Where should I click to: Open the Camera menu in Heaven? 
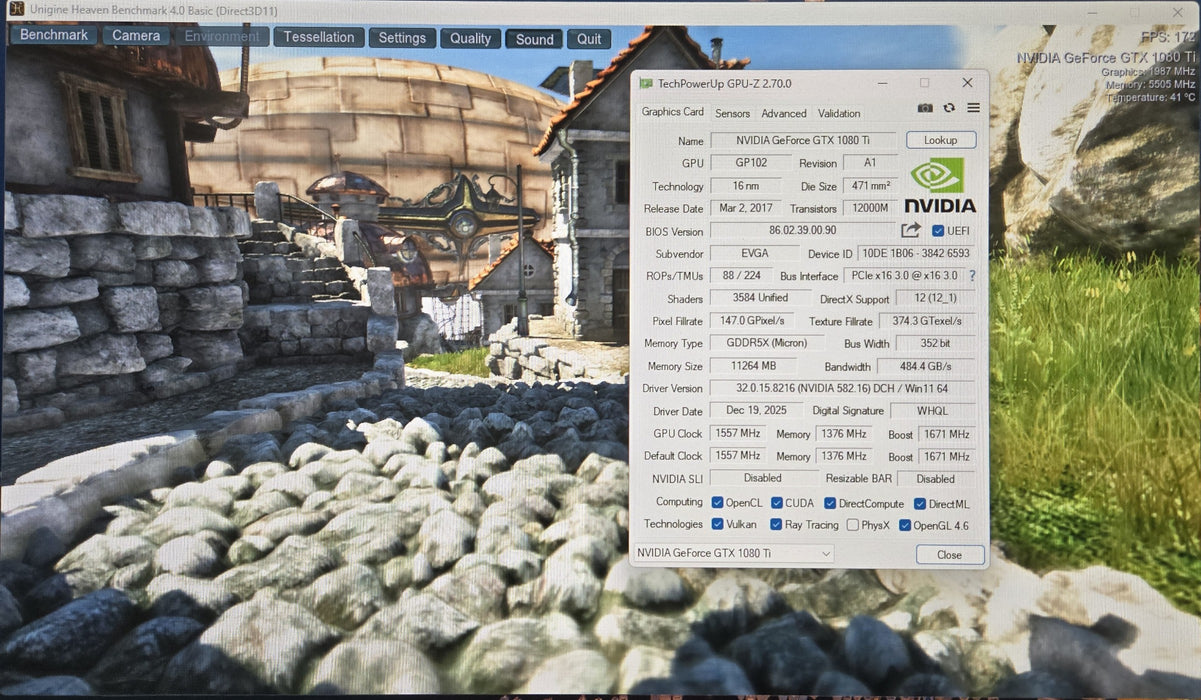(x=136, y=36)
